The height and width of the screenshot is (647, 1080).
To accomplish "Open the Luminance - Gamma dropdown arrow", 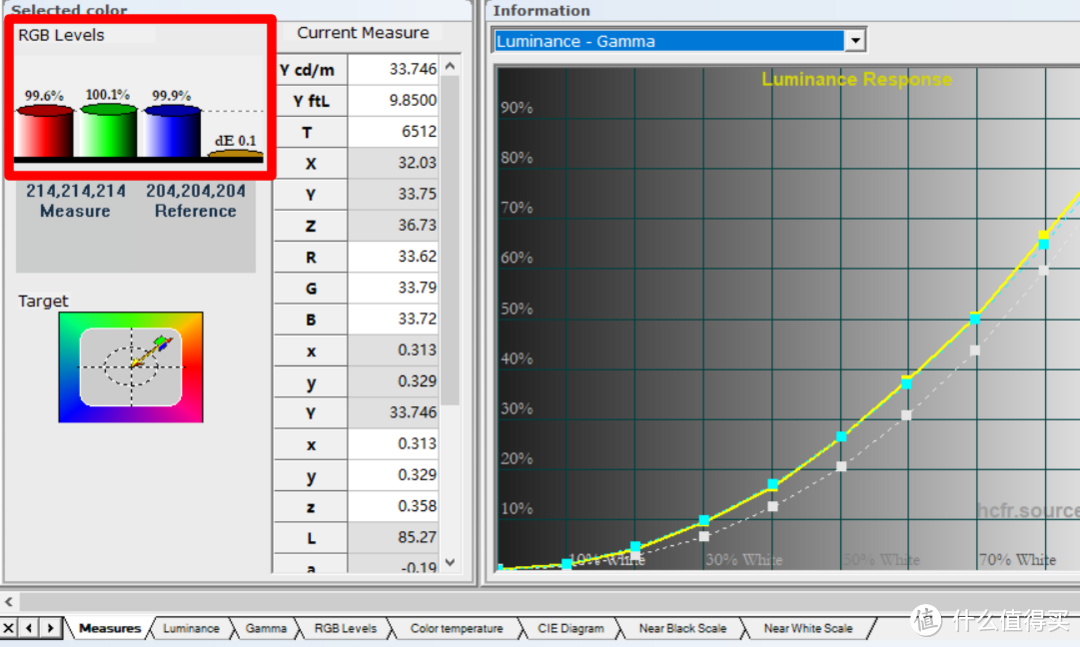I will (855, 41).
